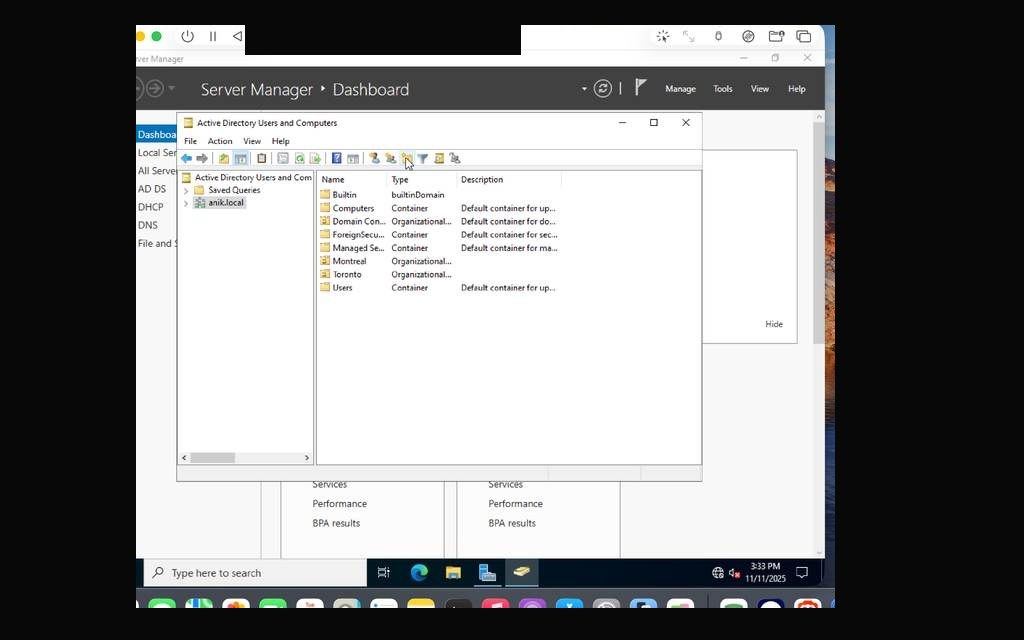This screenshot has width=1024, height=640.
Task: Go up one level via toolbar folder icon
Action: pyautogui.click(x=224, y=159)
